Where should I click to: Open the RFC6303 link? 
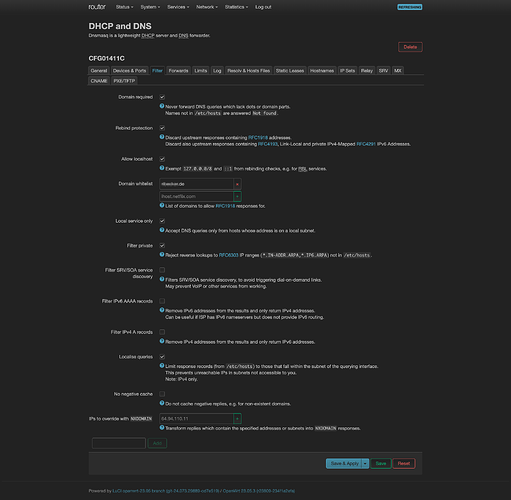coord(229,255)
